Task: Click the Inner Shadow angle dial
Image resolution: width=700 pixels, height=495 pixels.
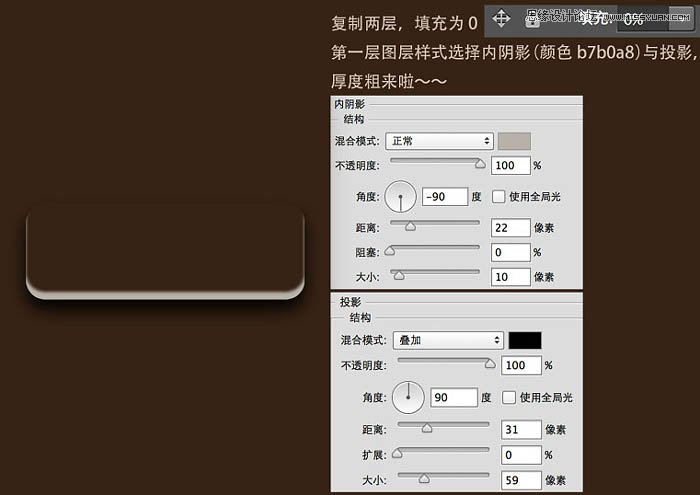Action: pyautogui.click(x=400, y=196)
